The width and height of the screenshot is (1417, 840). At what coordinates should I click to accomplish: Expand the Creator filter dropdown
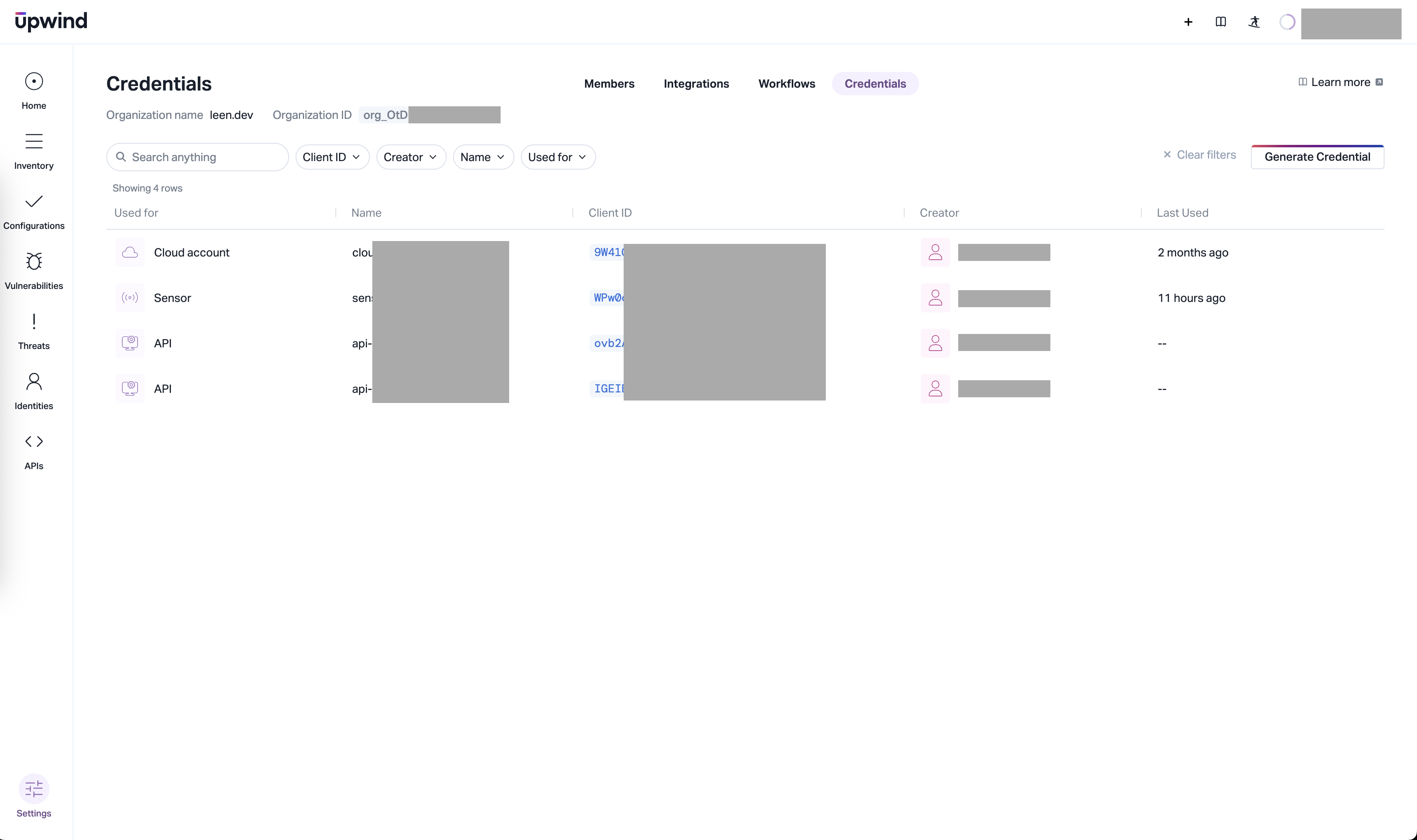pos(410,157)
